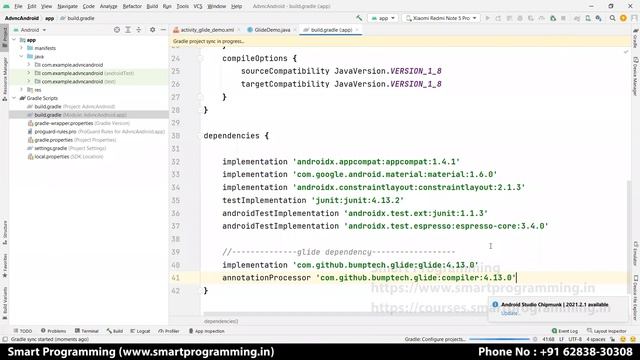640x360 pixels.
Task: Open the Build menu
Action: coord(152,6)
